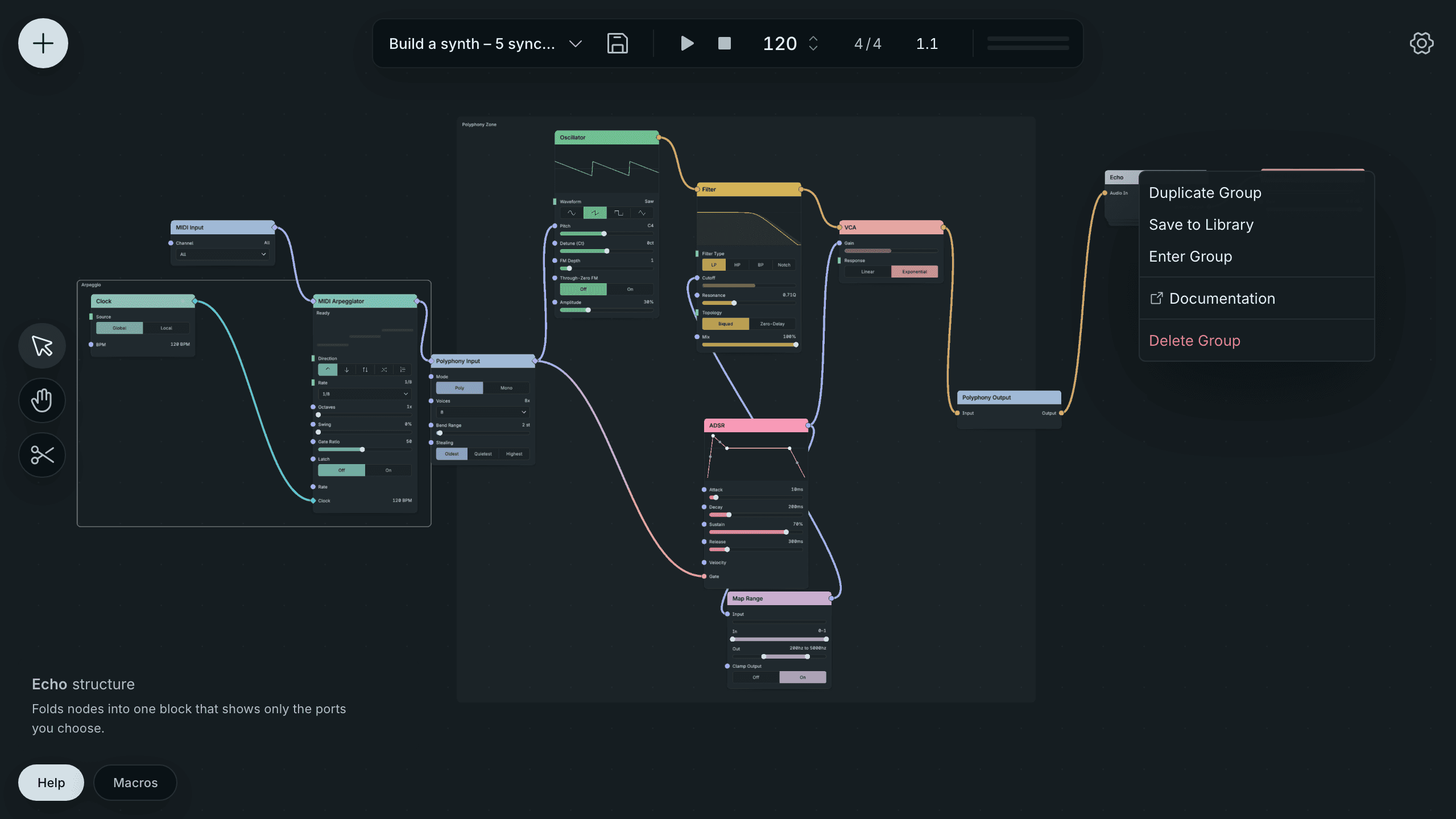
Task: Choose Delete Group in context menu
Action: (x=1256, y=341)
